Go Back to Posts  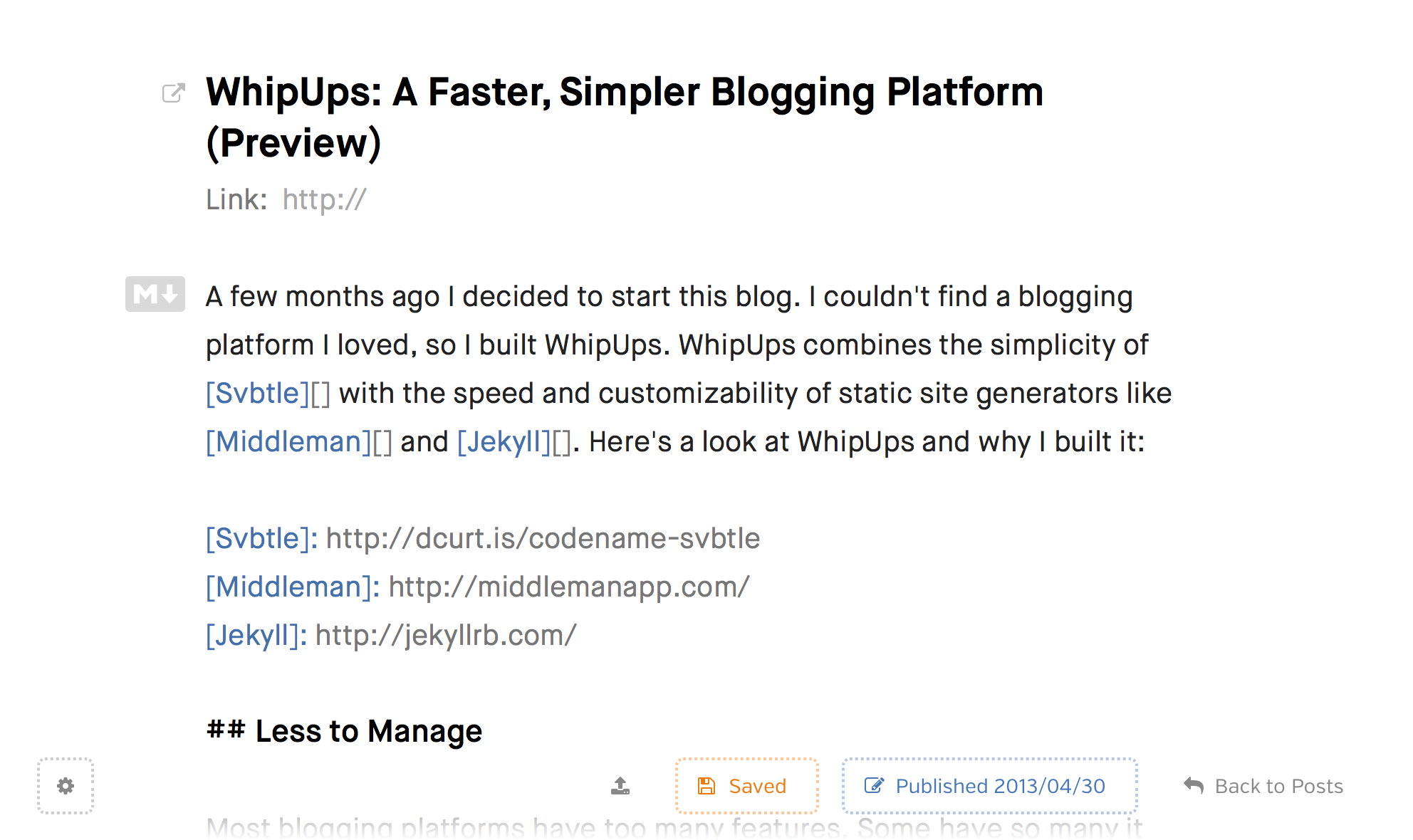click(1263, 786)
